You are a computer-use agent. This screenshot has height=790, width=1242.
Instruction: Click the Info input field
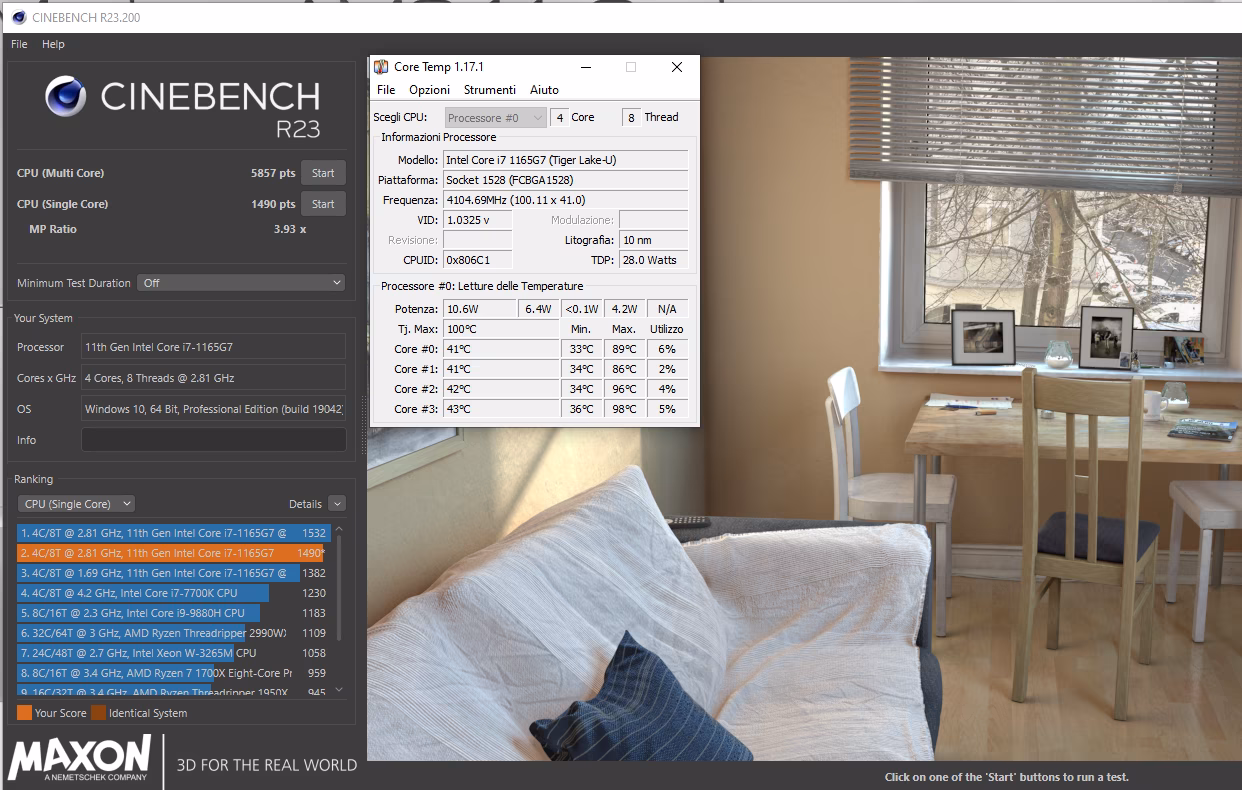tap(213, 440)
